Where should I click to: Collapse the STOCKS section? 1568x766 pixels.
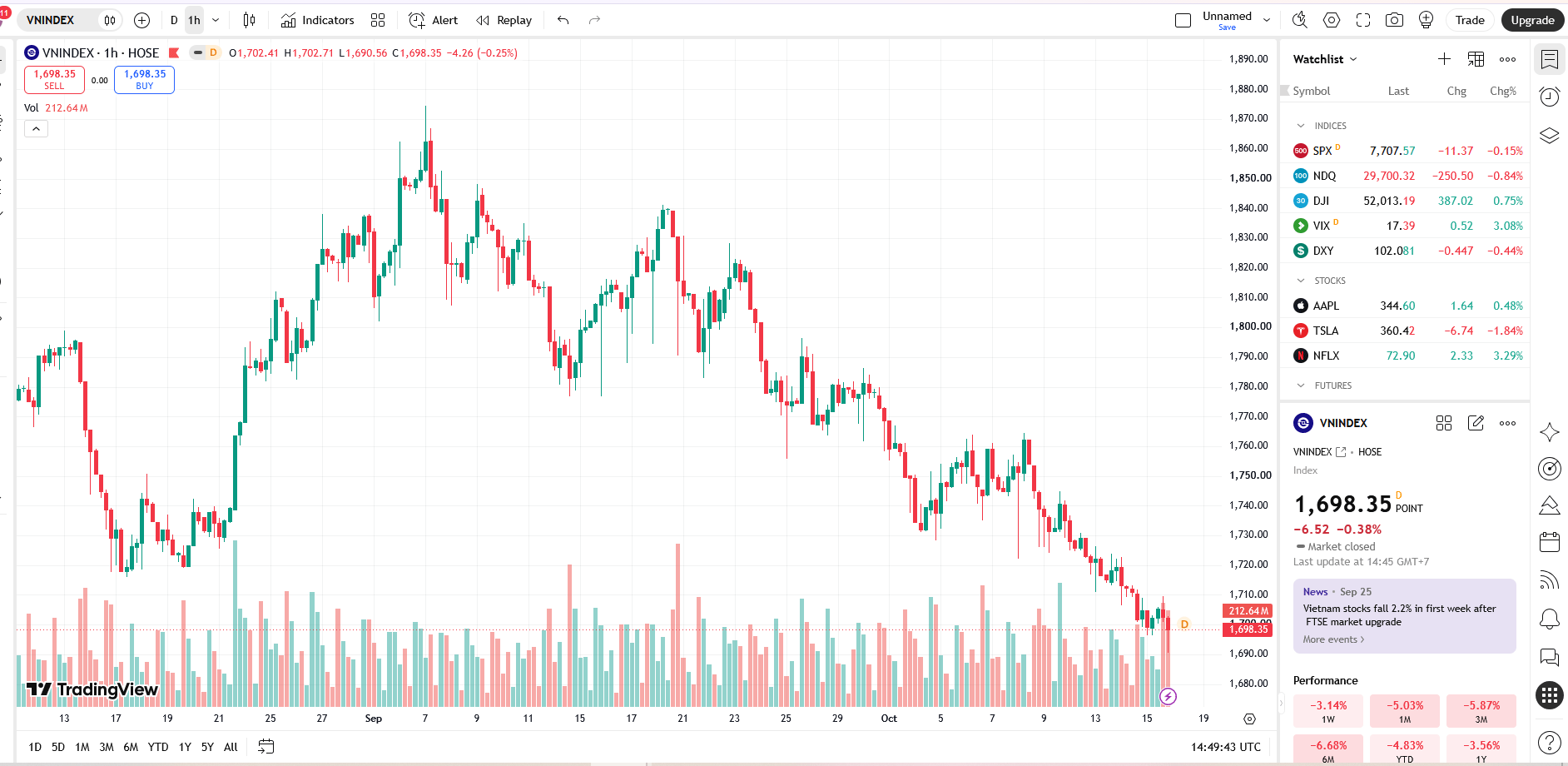click(1301, 281)
